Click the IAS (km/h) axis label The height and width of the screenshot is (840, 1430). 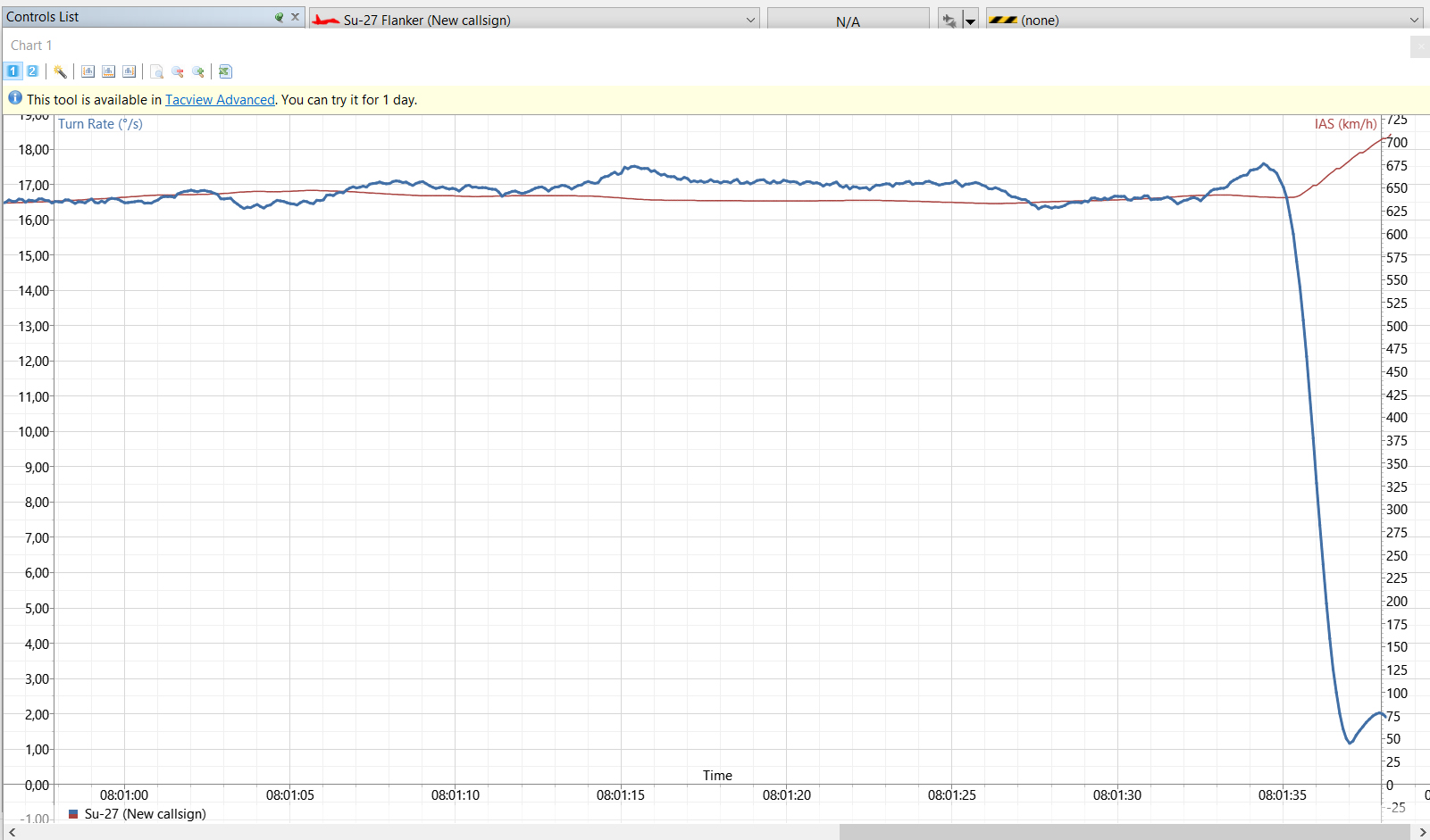(x=1345, y=124)
